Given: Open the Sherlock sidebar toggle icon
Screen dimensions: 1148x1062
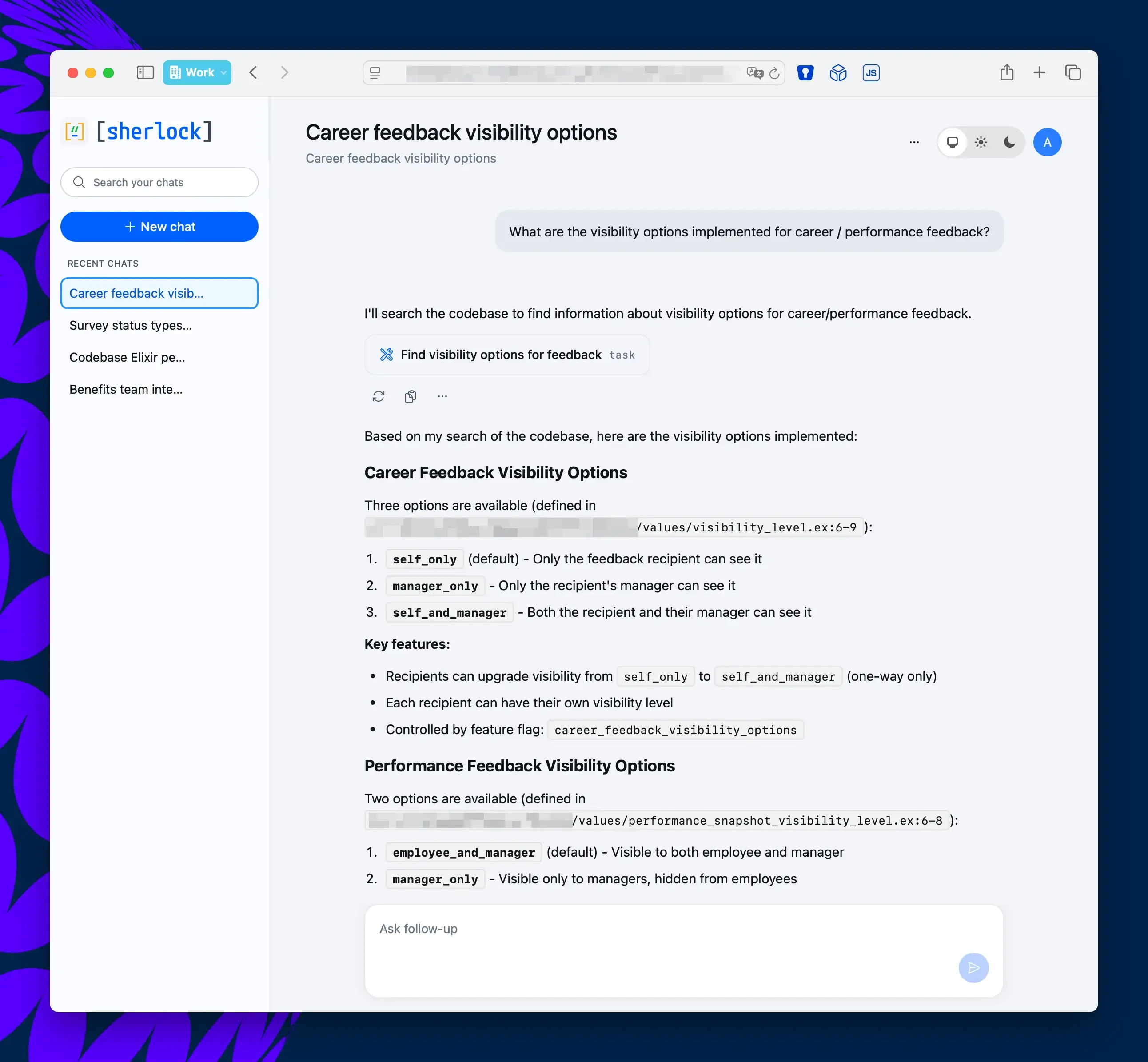Looking at the screenshot, I should [x=145, y=72].
